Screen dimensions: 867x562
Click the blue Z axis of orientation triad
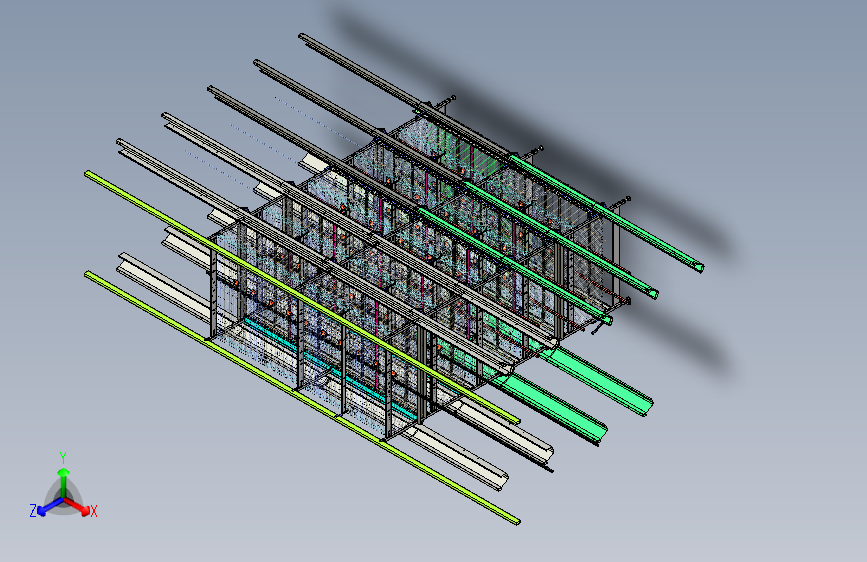pyautogui.click(x=50, y=507)
